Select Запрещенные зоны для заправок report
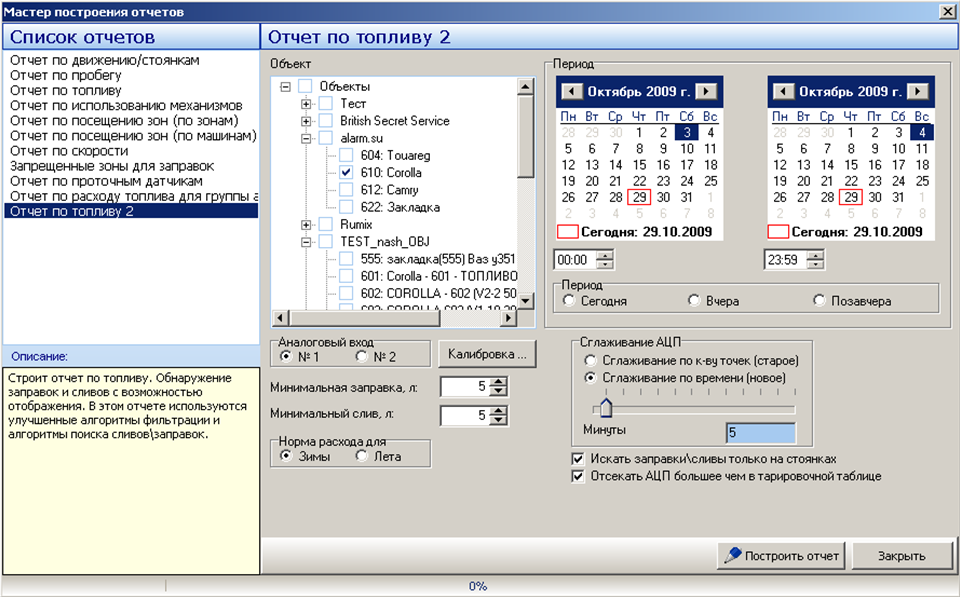 pyautogui.click(x=112, y=166)
